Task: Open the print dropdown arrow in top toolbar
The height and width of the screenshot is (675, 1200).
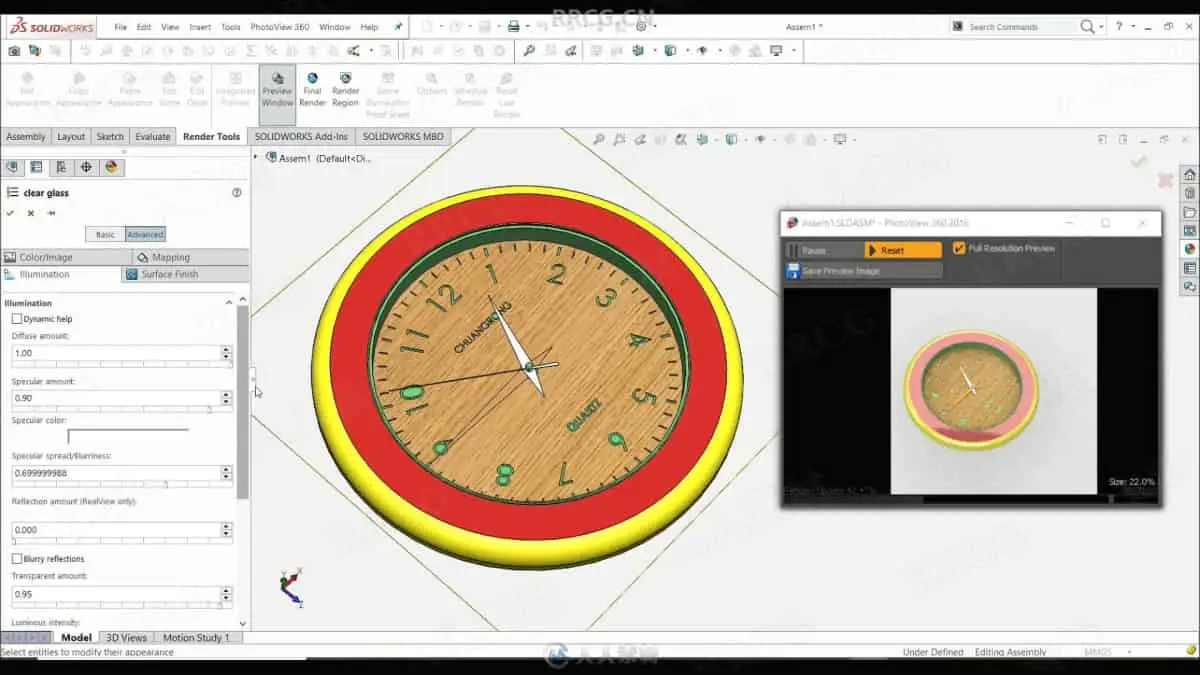Action: pos(527,27)
